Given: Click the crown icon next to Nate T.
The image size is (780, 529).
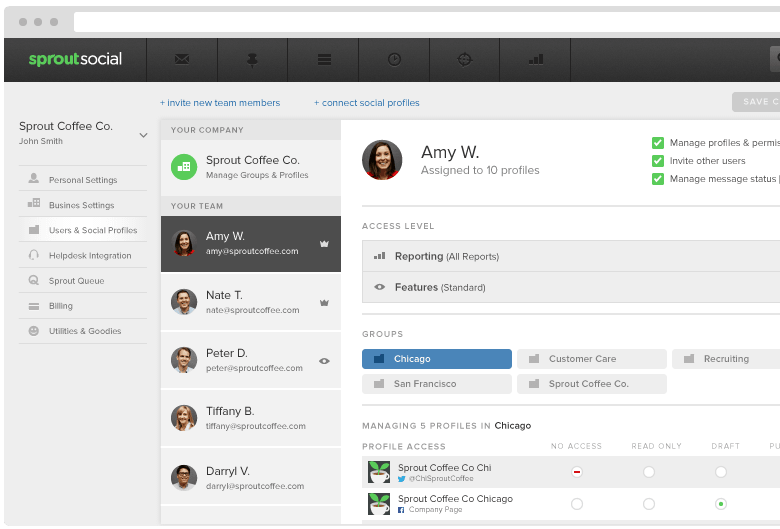Looking at the screenshot, I should tap(324, 303).
